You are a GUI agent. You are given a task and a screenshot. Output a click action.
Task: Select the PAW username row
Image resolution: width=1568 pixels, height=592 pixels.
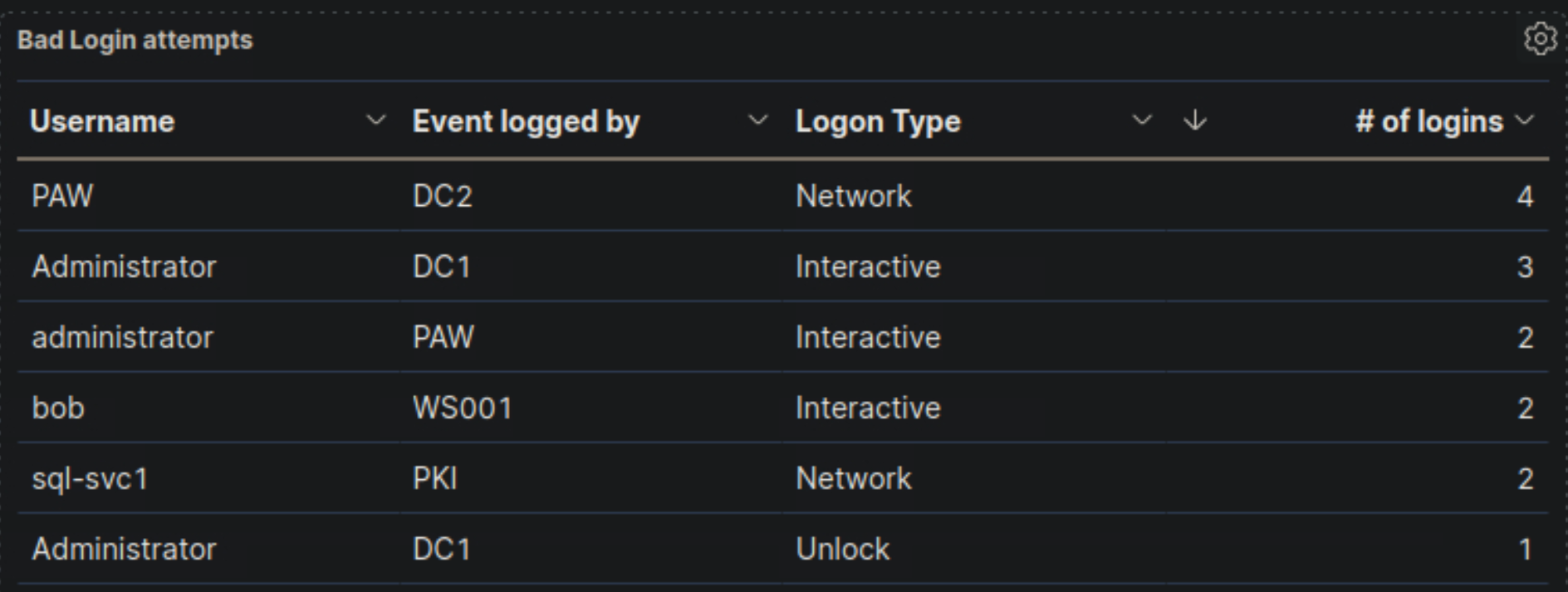[61, 196]
